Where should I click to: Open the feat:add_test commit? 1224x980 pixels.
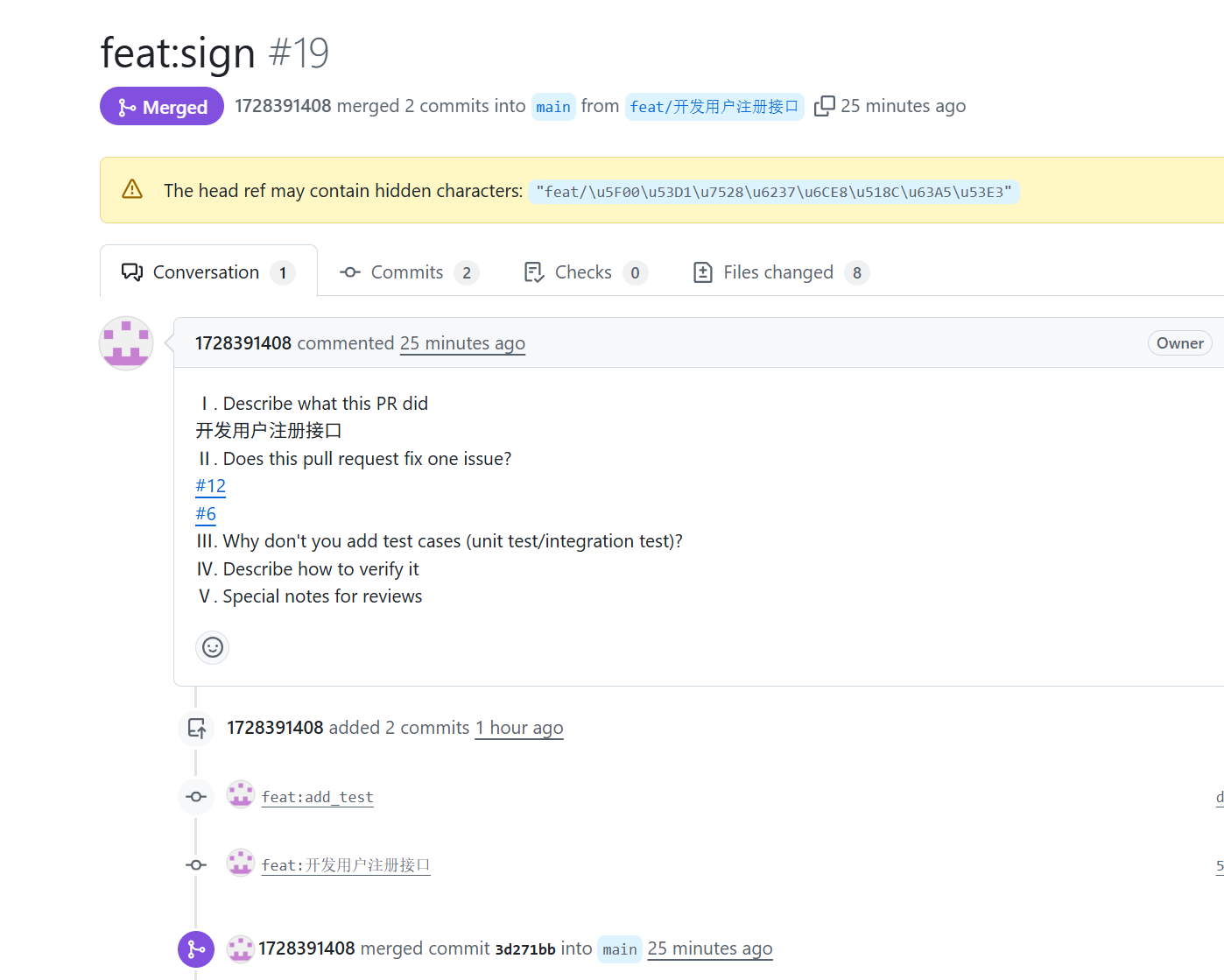(318, 797)
